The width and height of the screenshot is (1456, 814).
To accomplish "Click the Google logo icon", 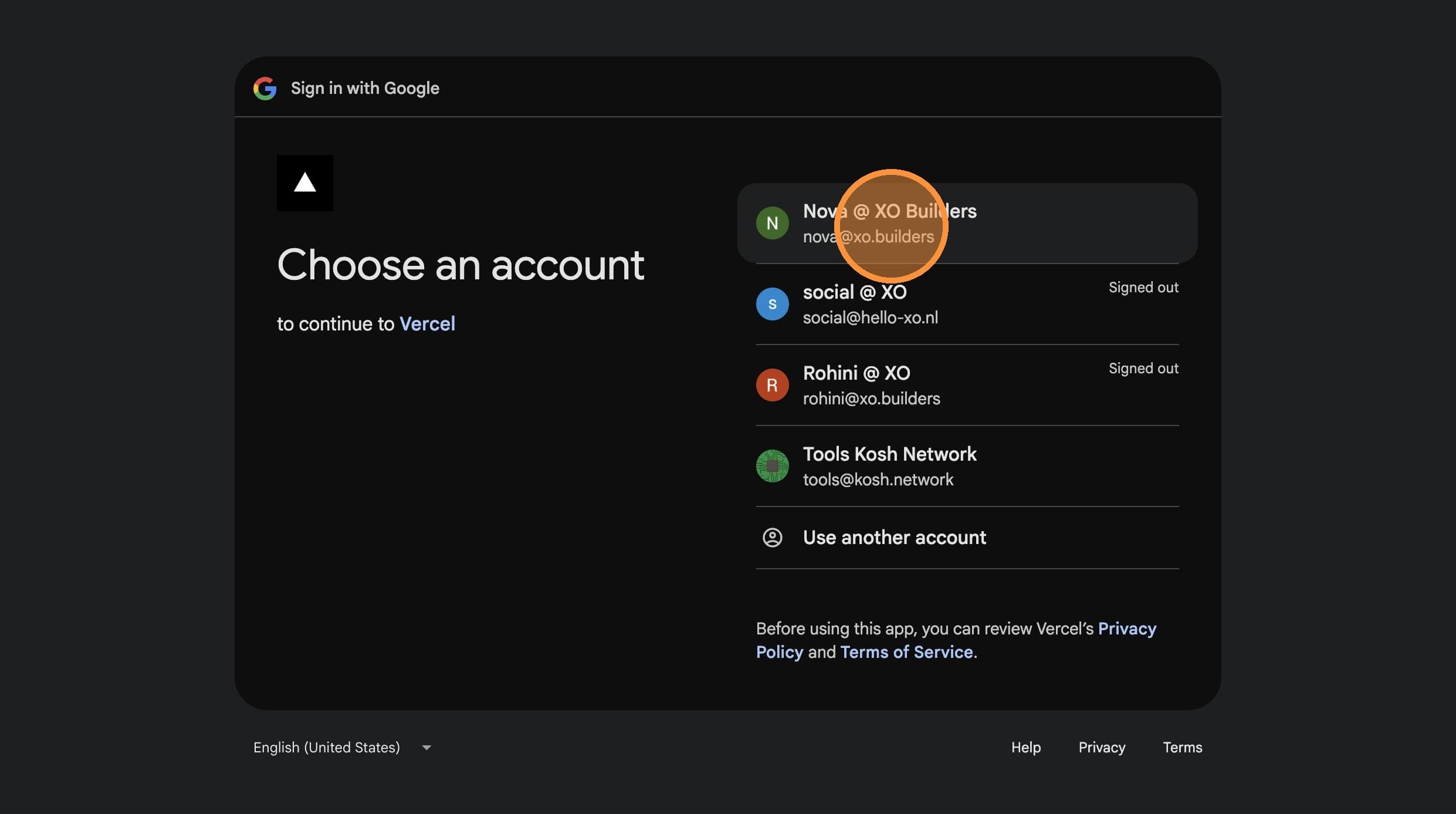I will pyautogui.click(x=265, y=89).
